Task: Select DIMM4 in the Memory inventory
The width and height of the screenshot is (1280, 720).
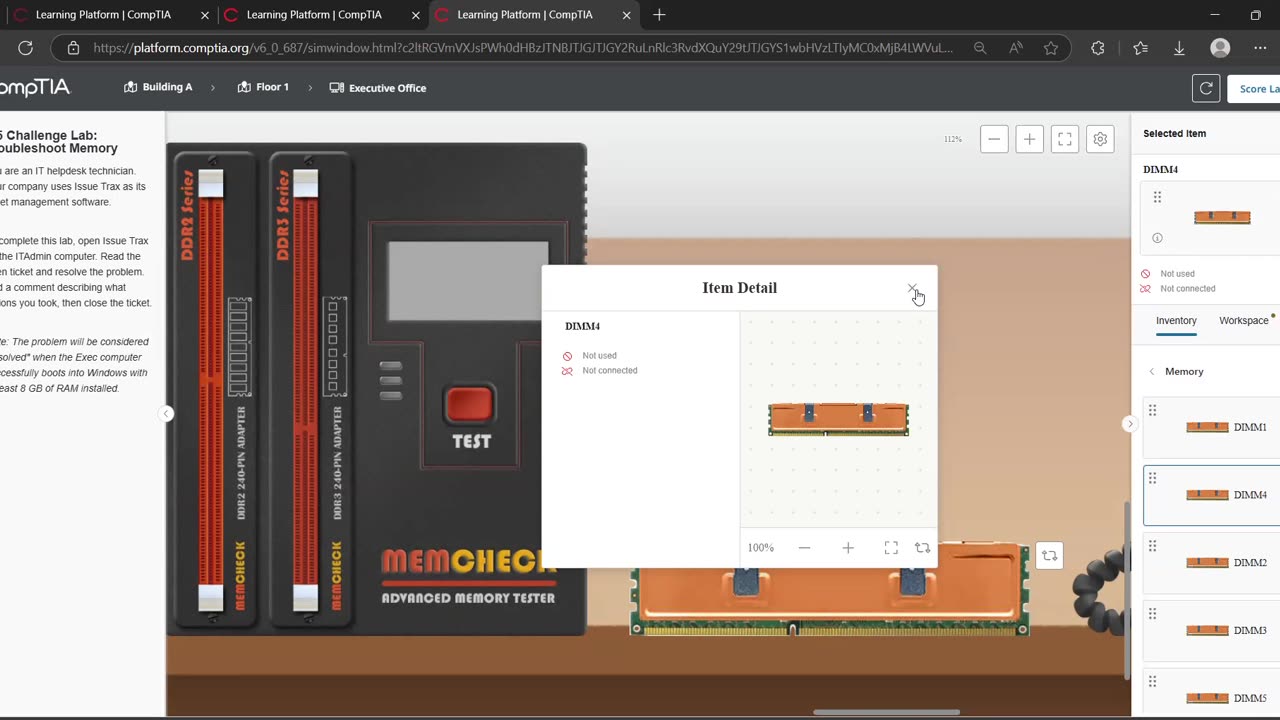Action: point(1211,495)
